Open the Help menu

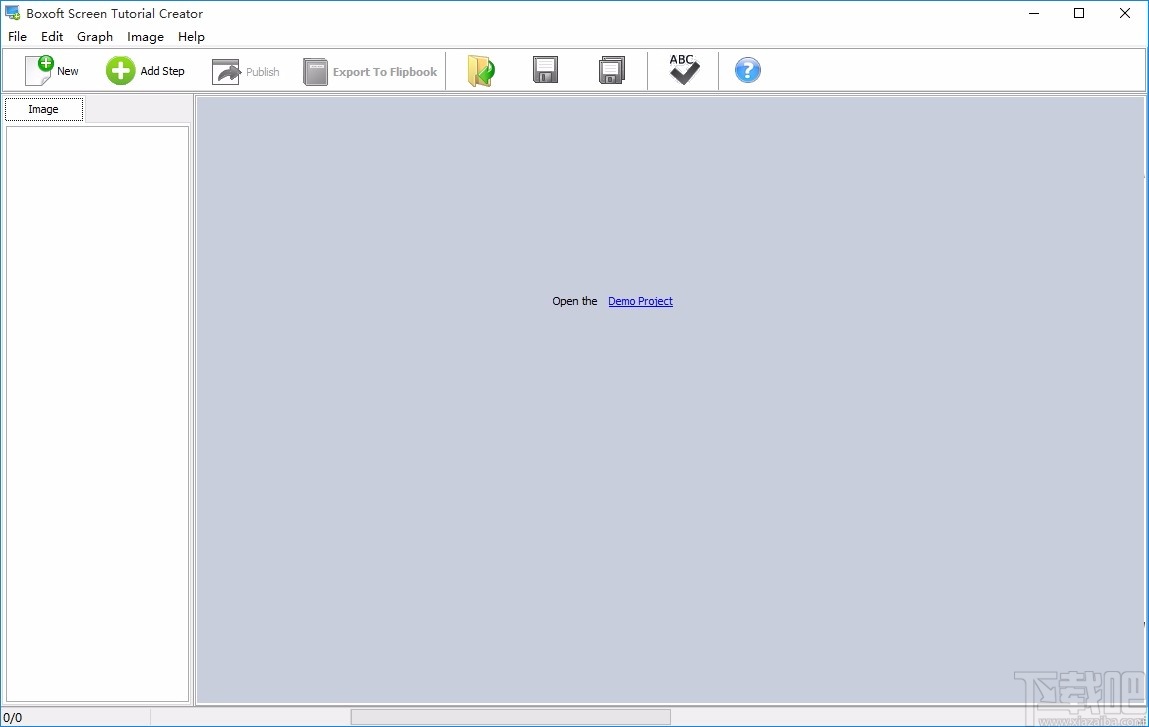[x=190, y=36]
